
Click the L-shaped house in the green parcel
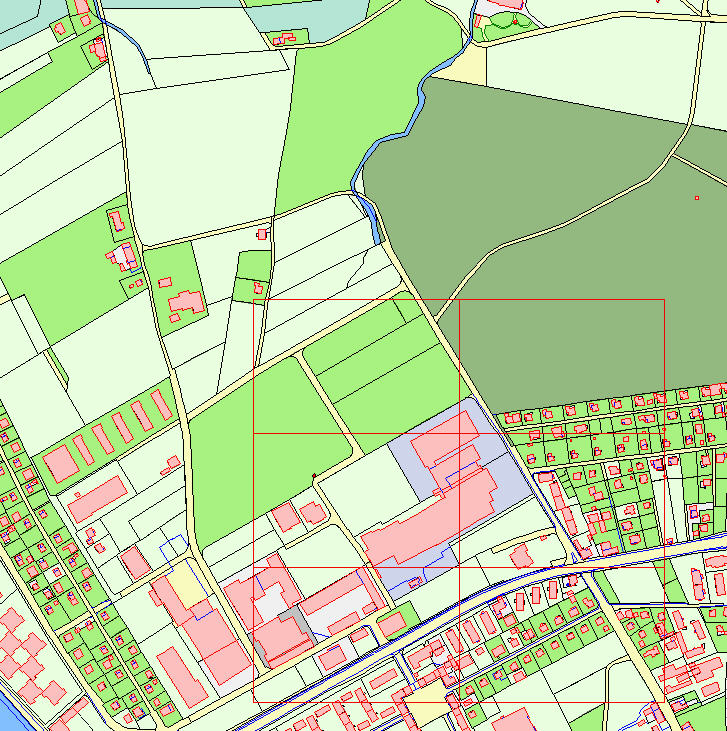[186, 302]
